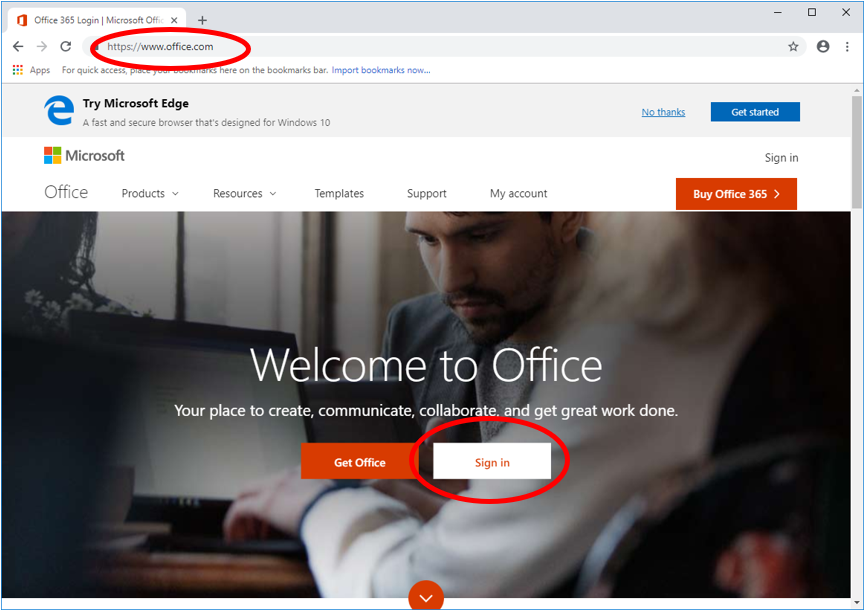The width and height of the screenshot is (864, 611).
Task: Click the browser forward arrow
Action: (42, 46)
